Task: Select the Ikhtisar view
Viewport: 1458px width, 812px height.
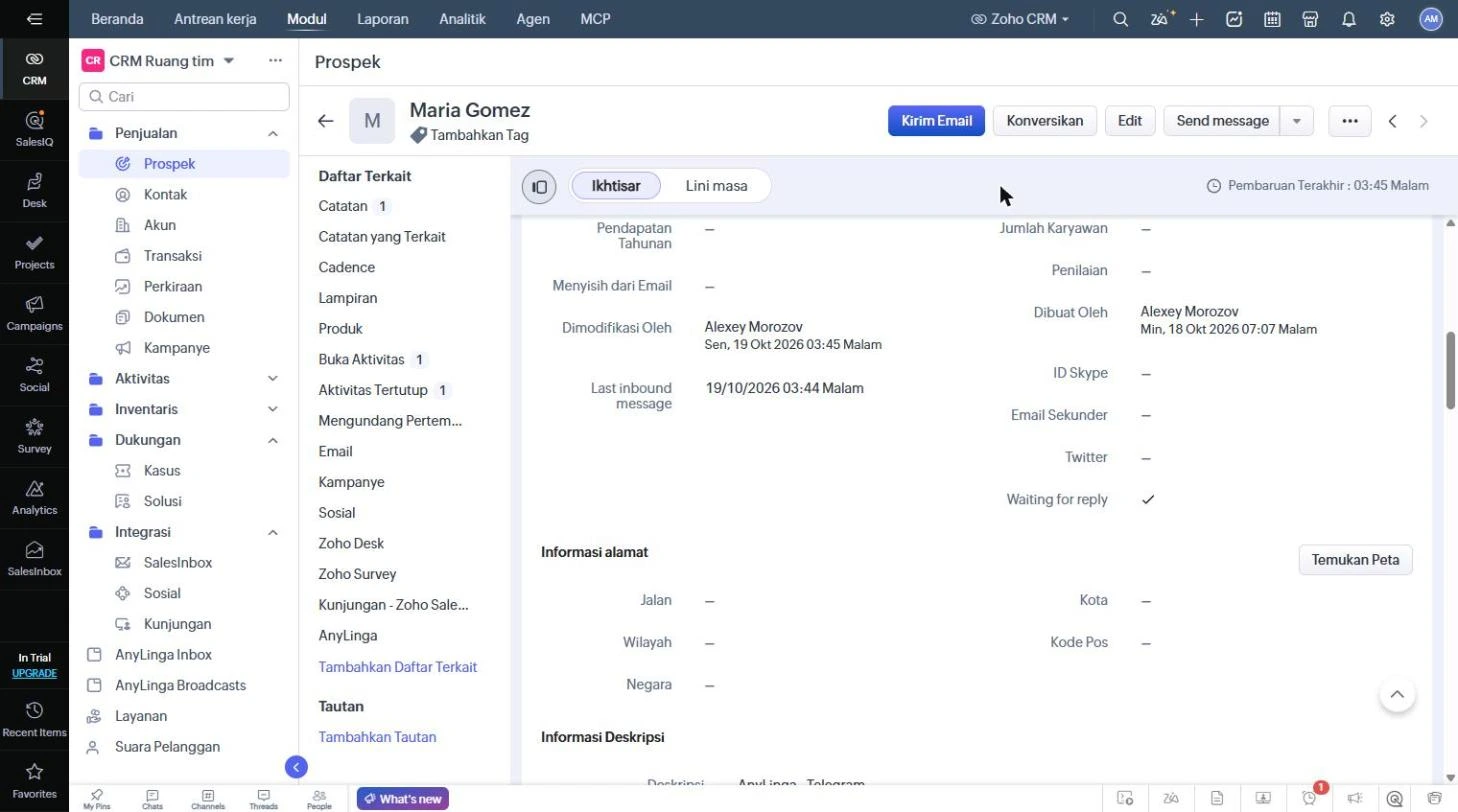Action: (616, 186)
